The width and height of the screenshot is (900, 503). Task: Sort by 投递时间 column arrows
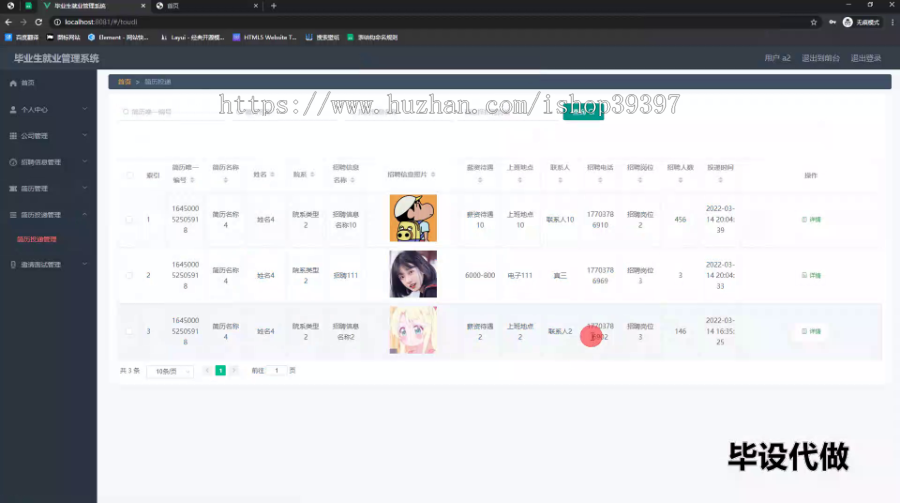[720, 180]
